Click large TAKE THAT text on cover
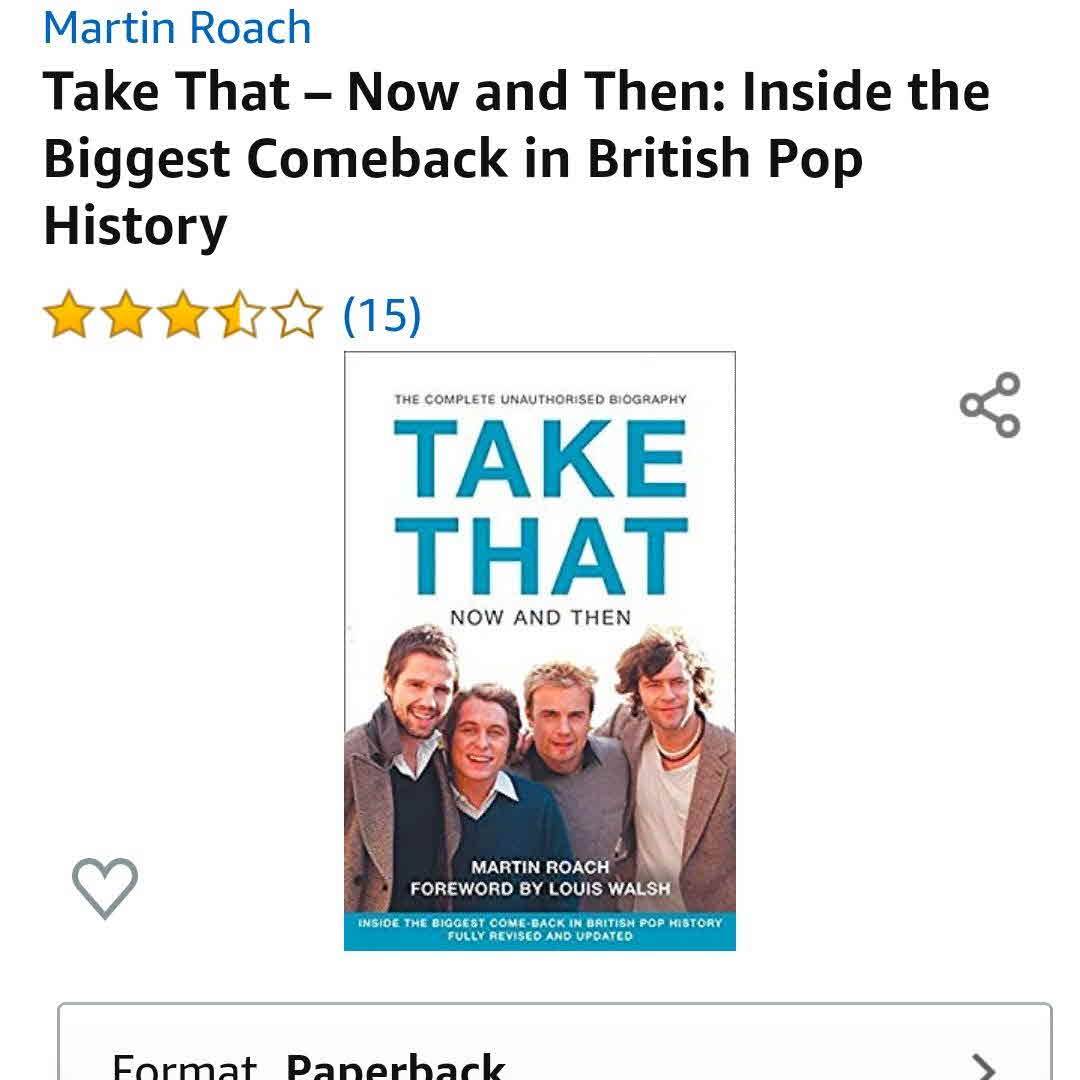Screen dimensions: 1080x1080 click(x=541, y=508)
